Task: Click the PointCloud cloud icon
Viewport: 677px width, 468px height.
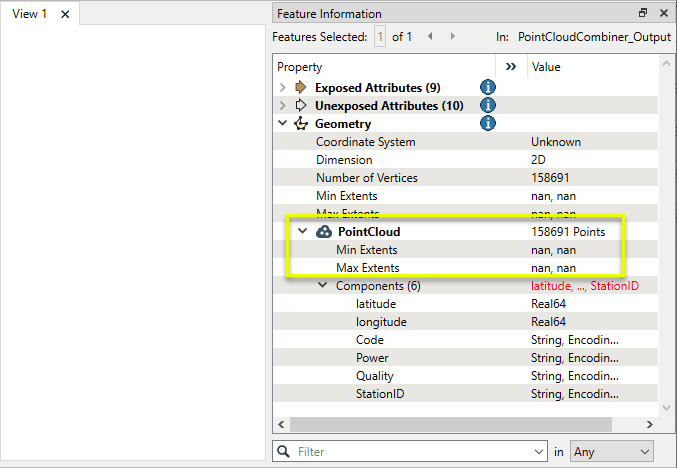Action: tap(324, 232)
